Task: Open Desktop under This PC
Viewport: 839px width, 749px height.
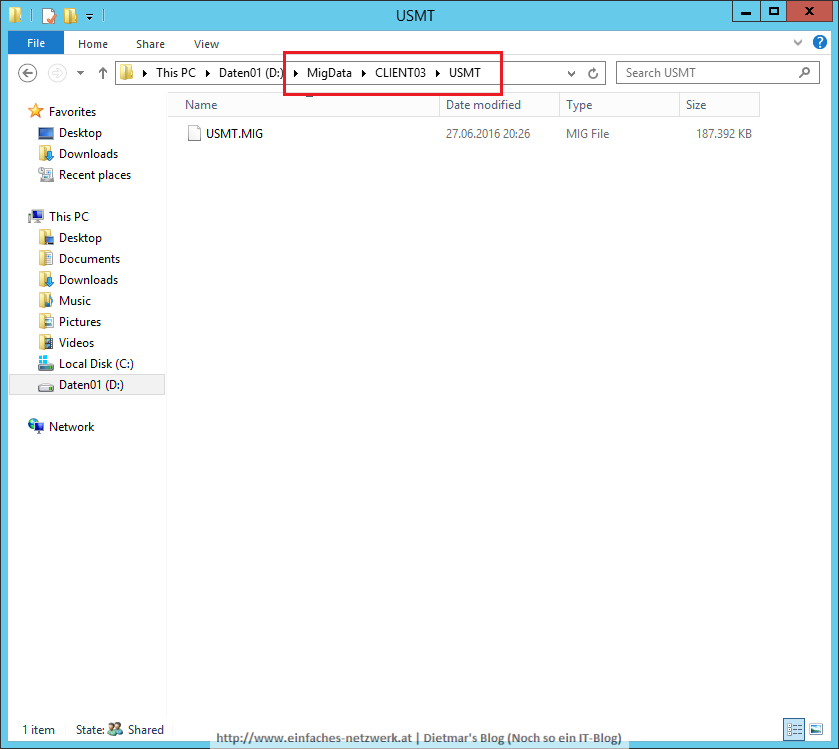Action: click(80, 238)
